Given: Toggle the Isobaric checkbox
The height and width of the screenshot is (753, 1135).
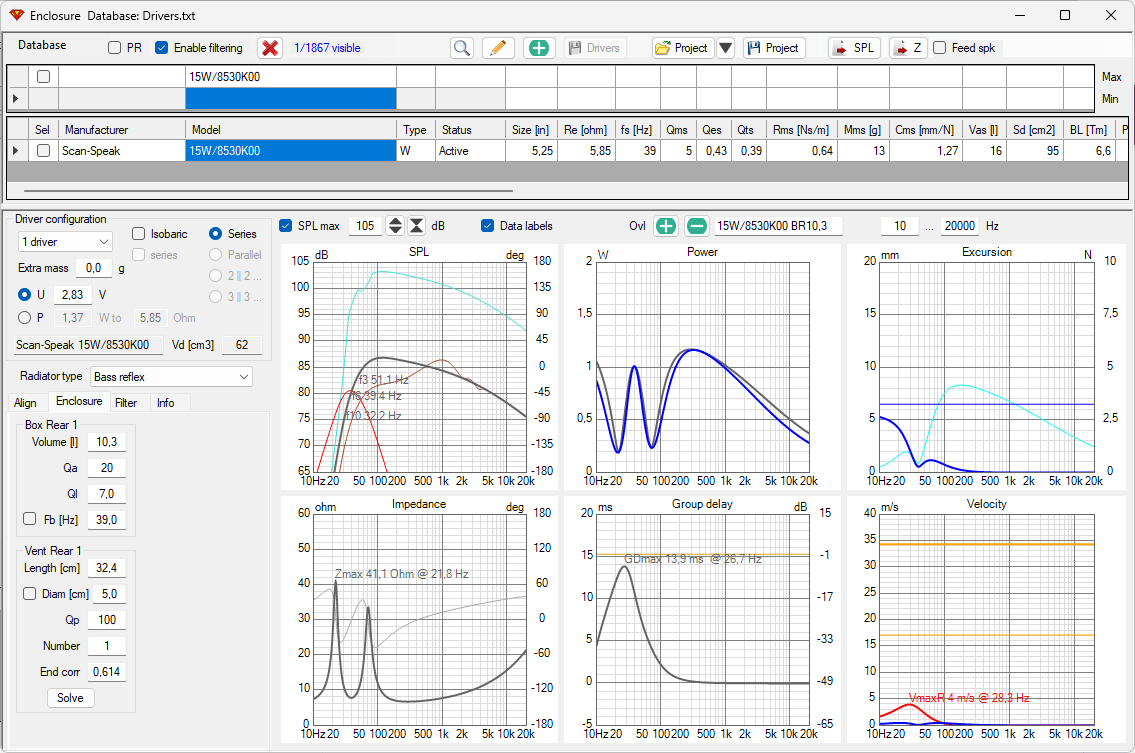Looking at the screenshot, I should 139,233.
